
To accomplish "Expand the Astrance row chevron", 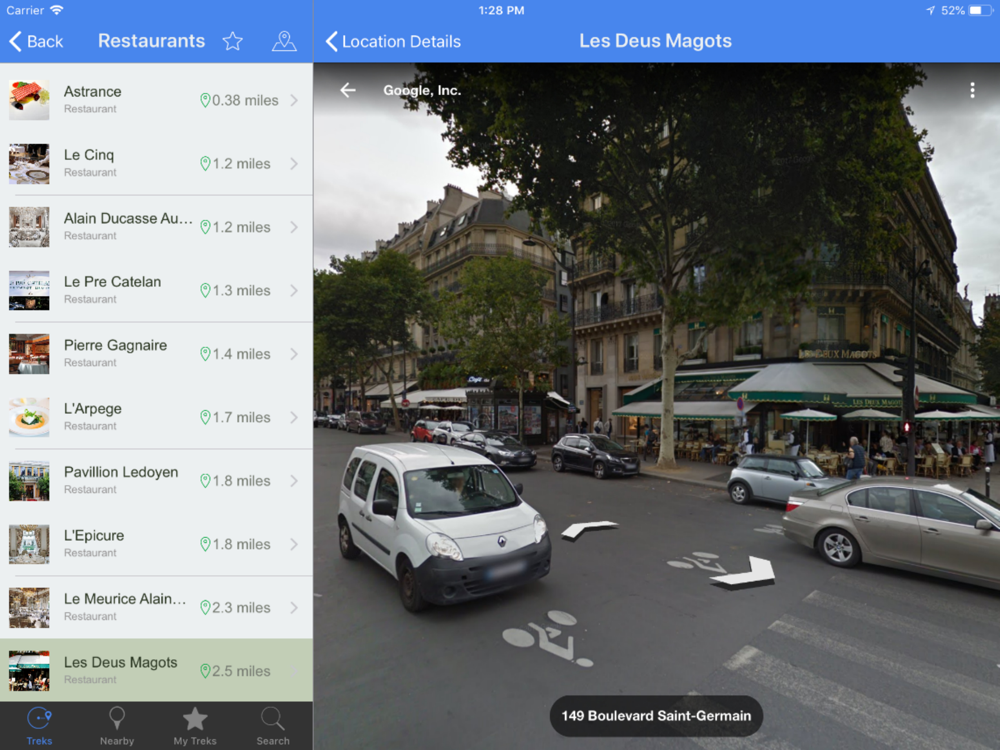I will [x=294, y=100].
